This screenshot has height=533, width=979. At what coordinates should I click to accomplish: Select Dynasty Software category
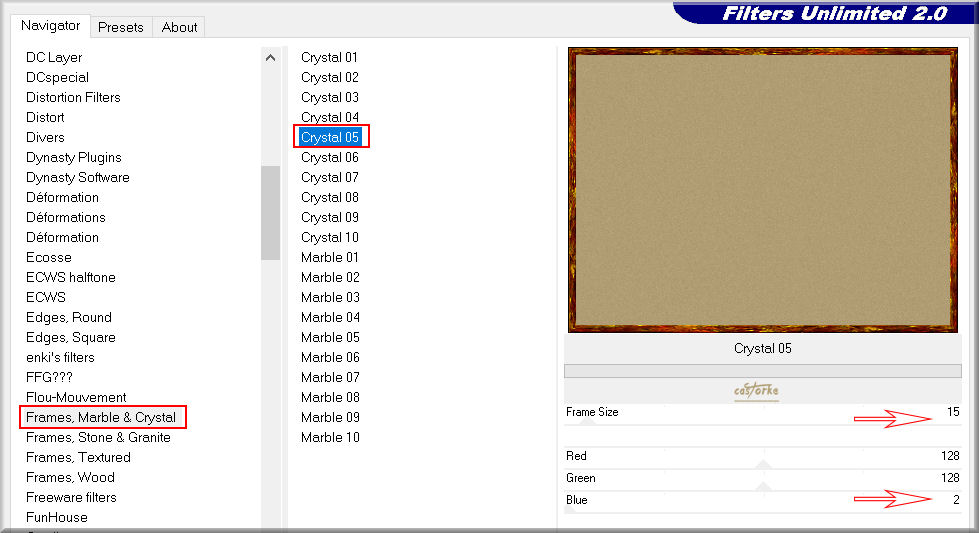(x=77, y=177)
